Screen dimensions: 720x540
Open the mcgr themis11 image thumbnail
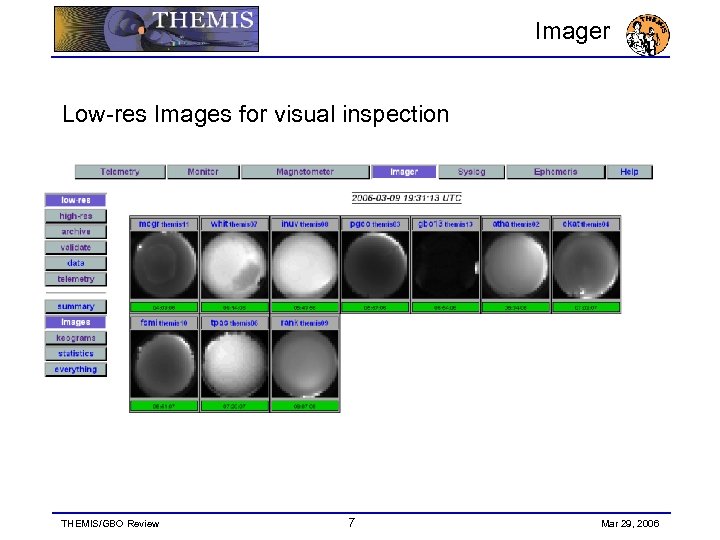tap(164, 265)
